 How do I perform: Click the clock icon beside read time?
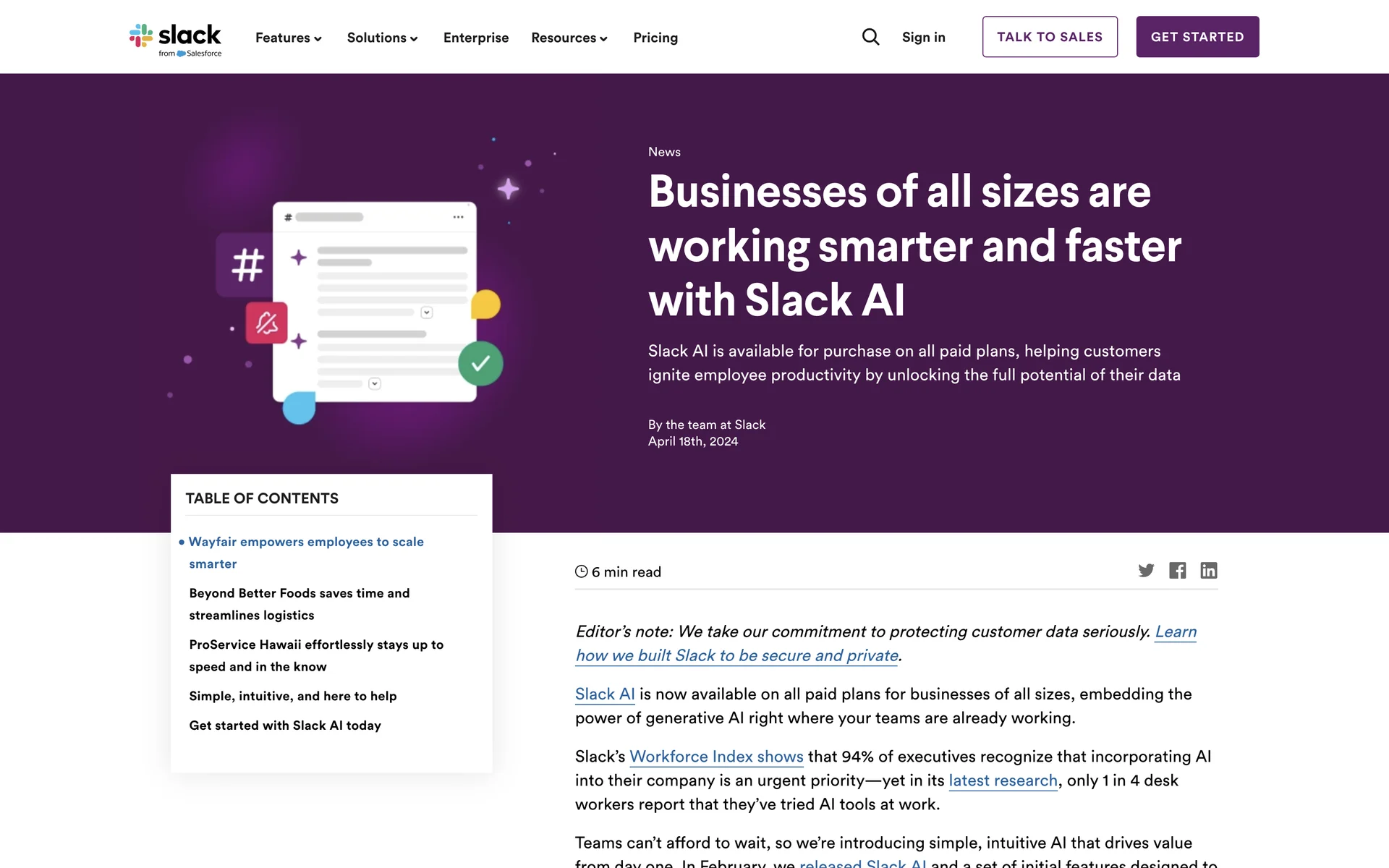click(581, 571)
